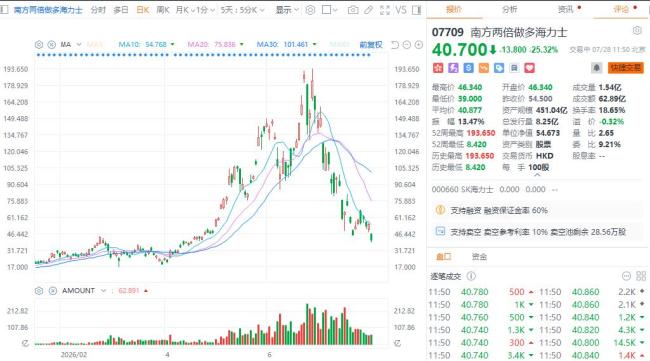
Task: Click the 193.650 peak candlestick
Action: click(x=312, y=83)
